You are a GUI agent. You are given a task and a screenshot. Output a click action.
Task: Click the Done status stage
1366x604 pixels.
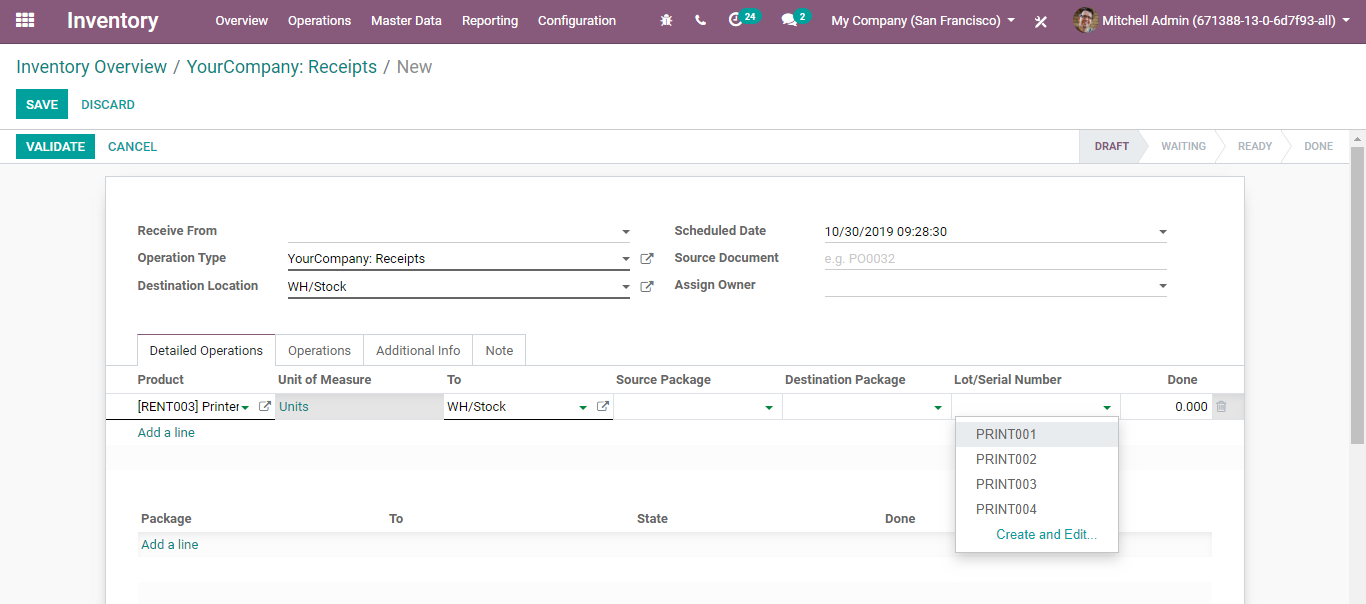coord(1318,146)
